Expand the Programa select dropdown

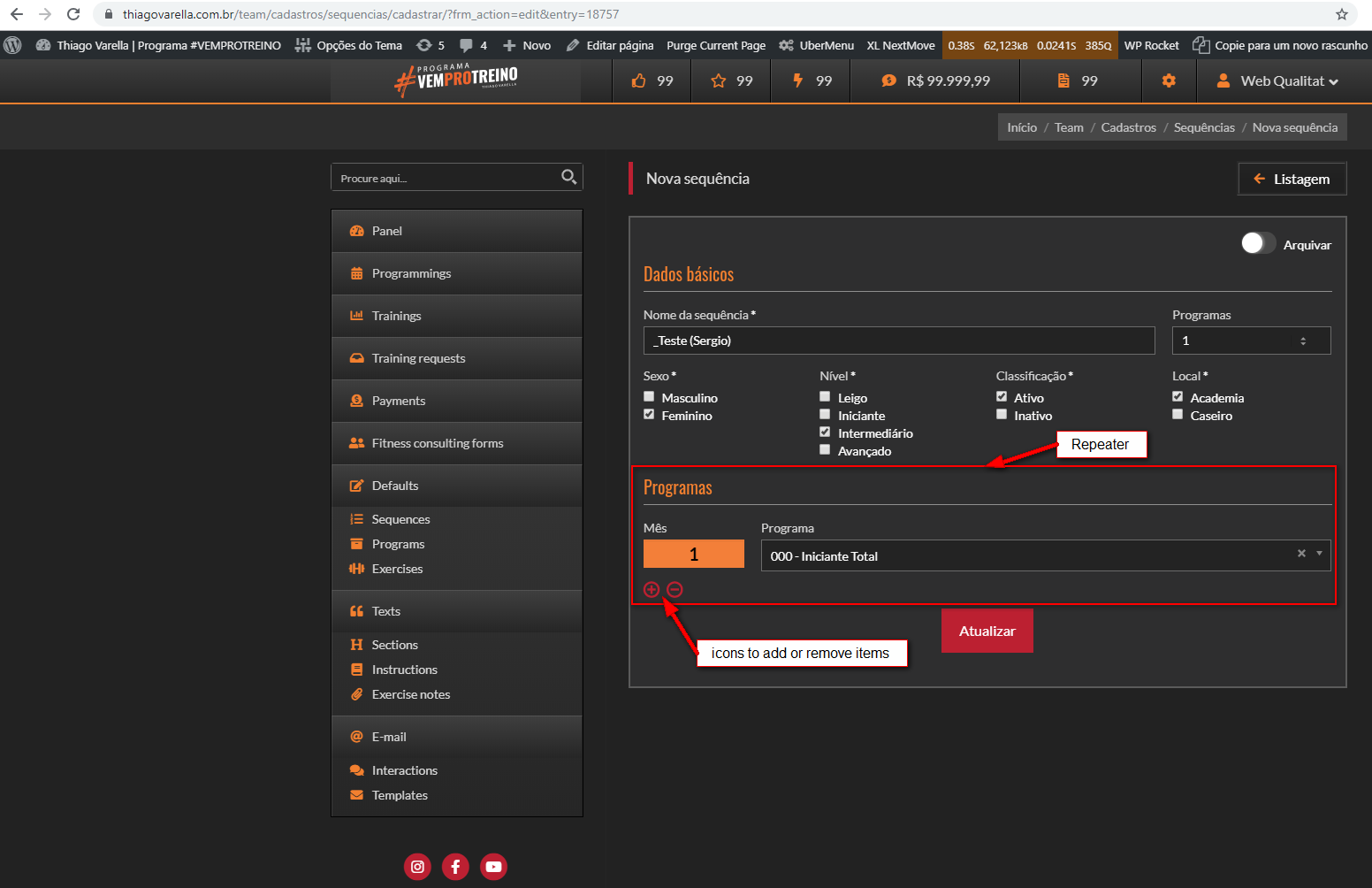pos(1319,554)
